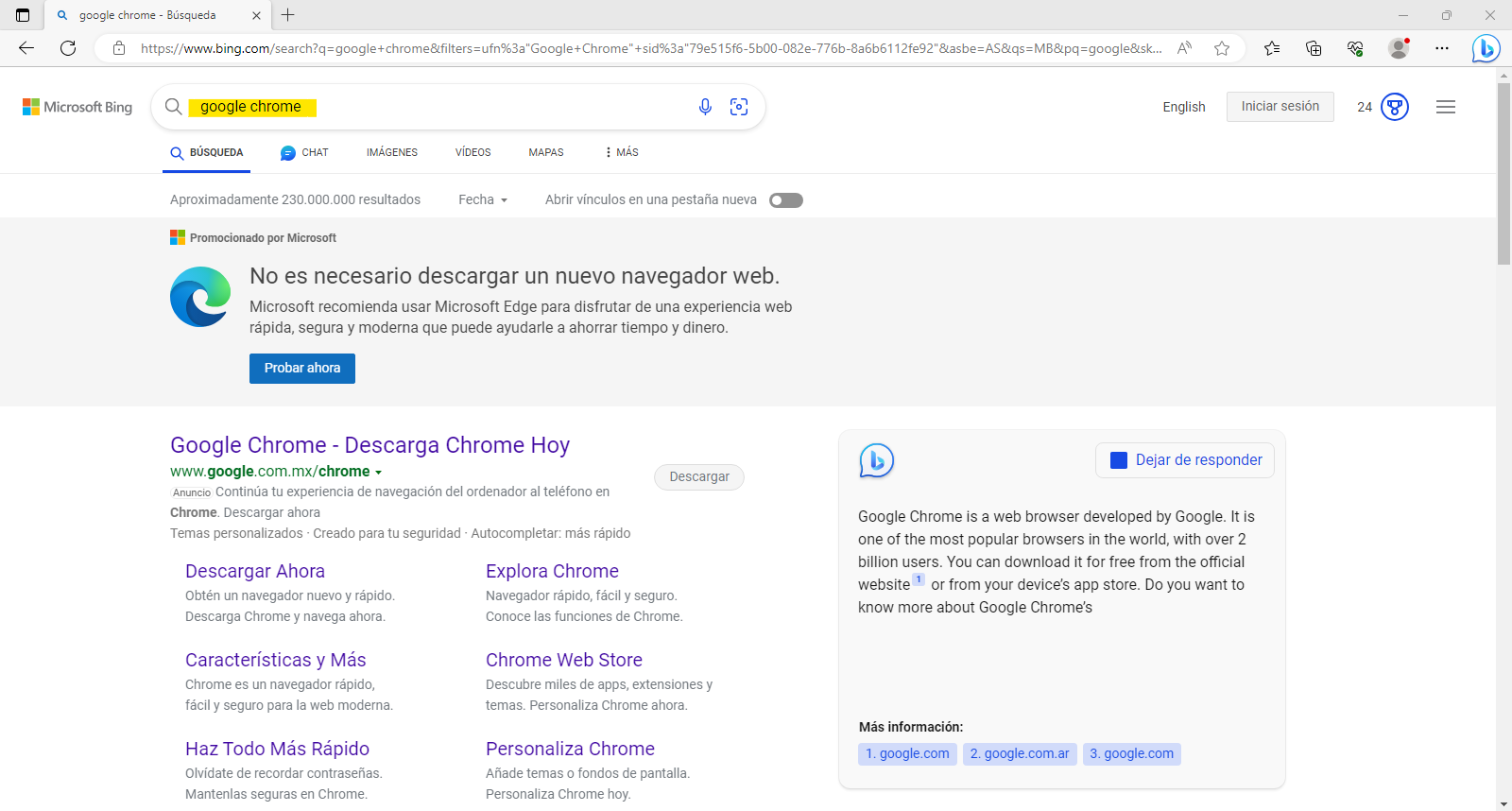The height and width of the screenshot is (811, 1512).
Task: Open the Descargar Ahora sublink
Action: [255, 571]
